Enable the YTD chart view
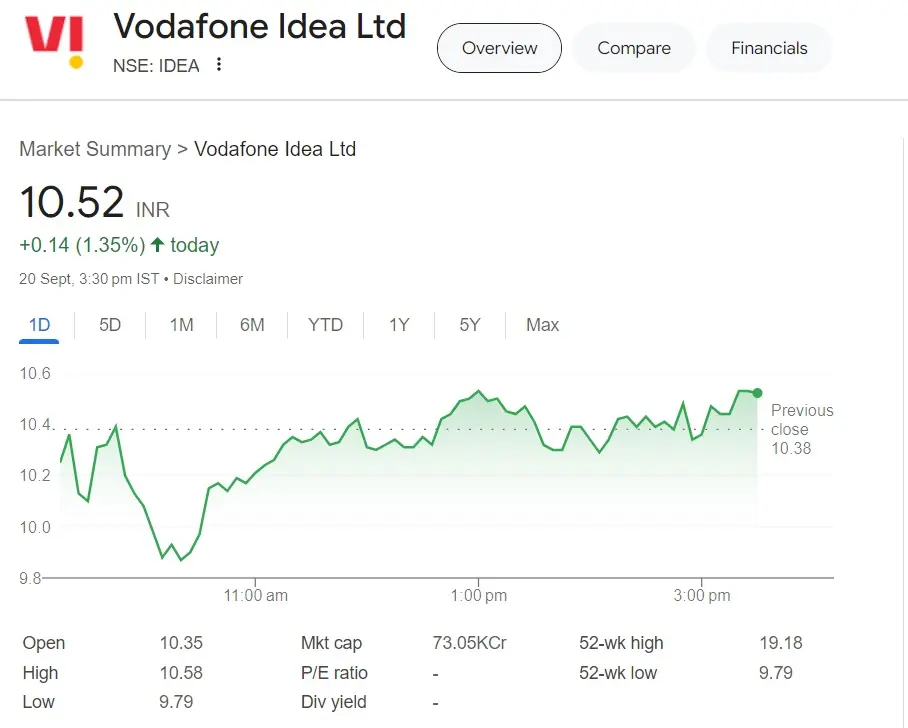 (325, 325)
